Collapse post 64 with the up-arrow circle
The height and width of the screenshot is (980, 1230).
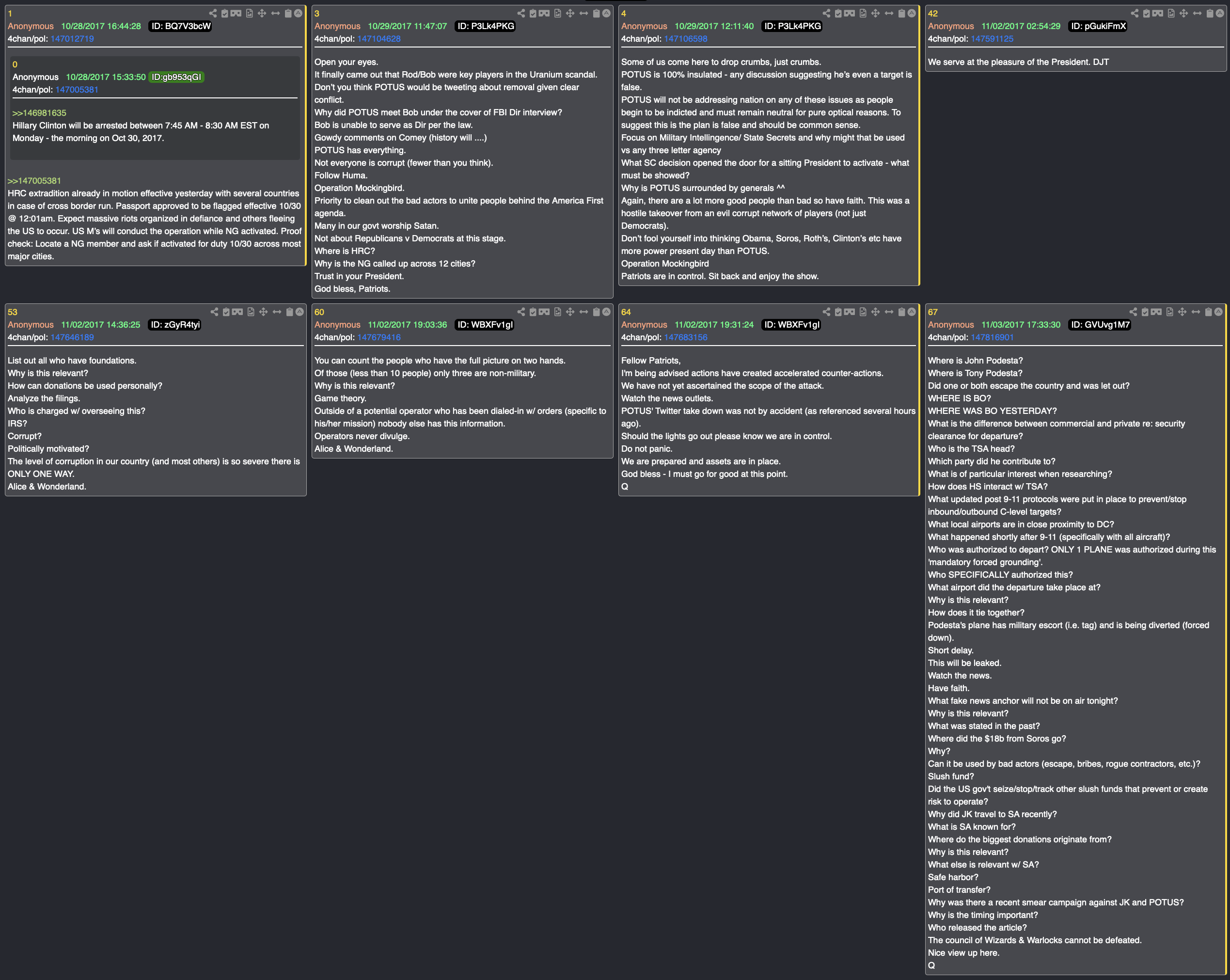click(912, 312)
